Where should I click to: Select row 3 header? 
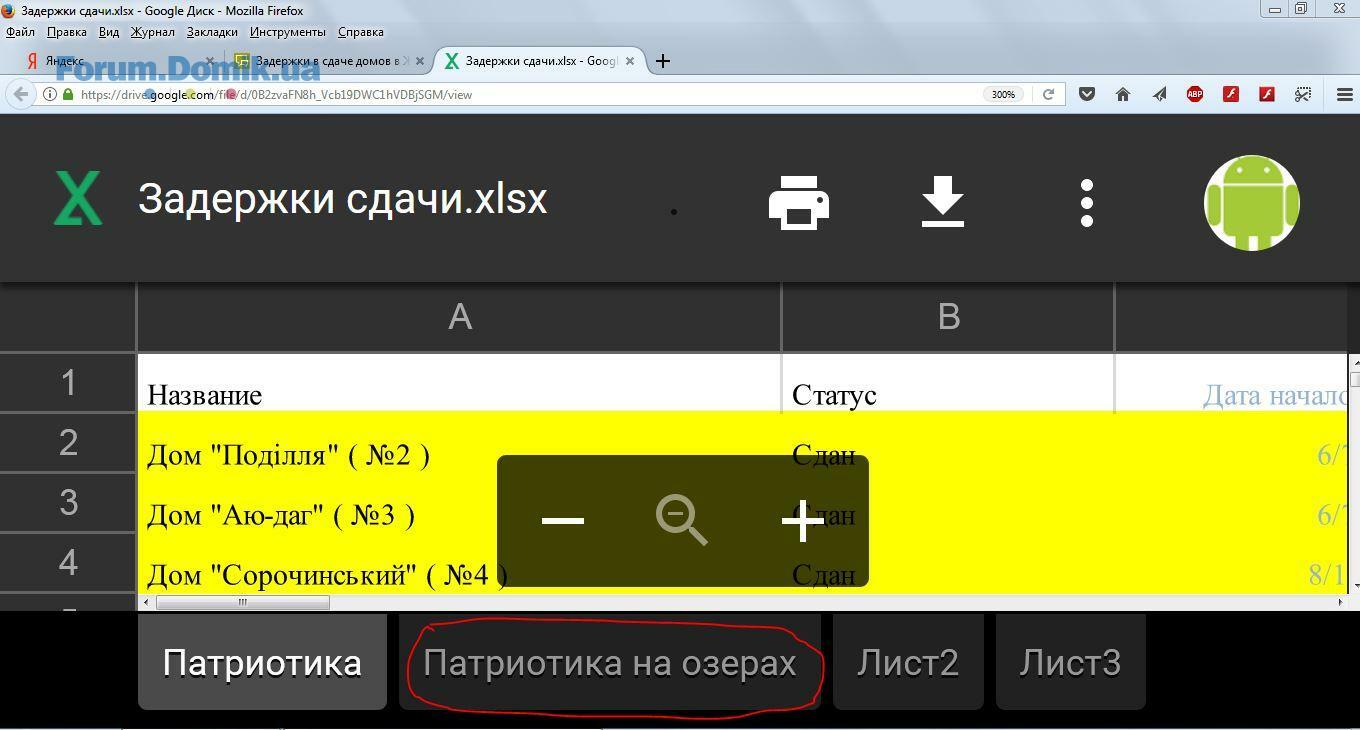pyautogui.click(x=68, y=502)
